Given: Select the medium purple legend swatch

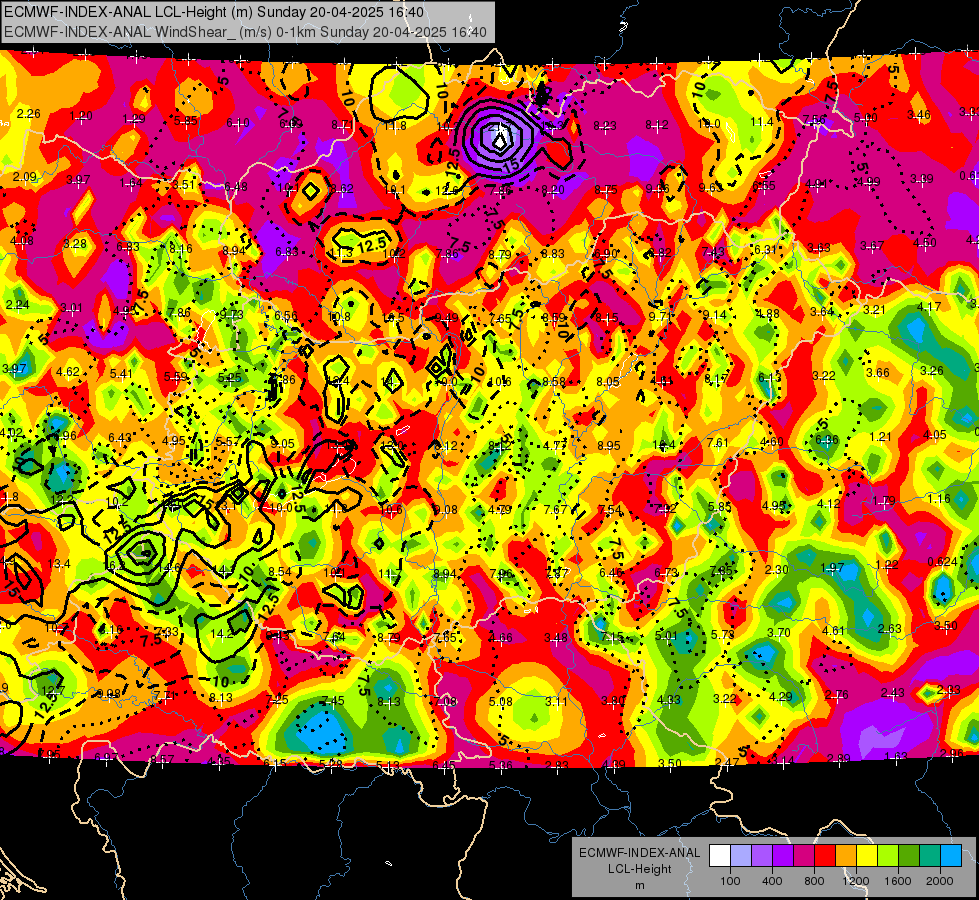Looking at the screenshot, I should 762,856.
